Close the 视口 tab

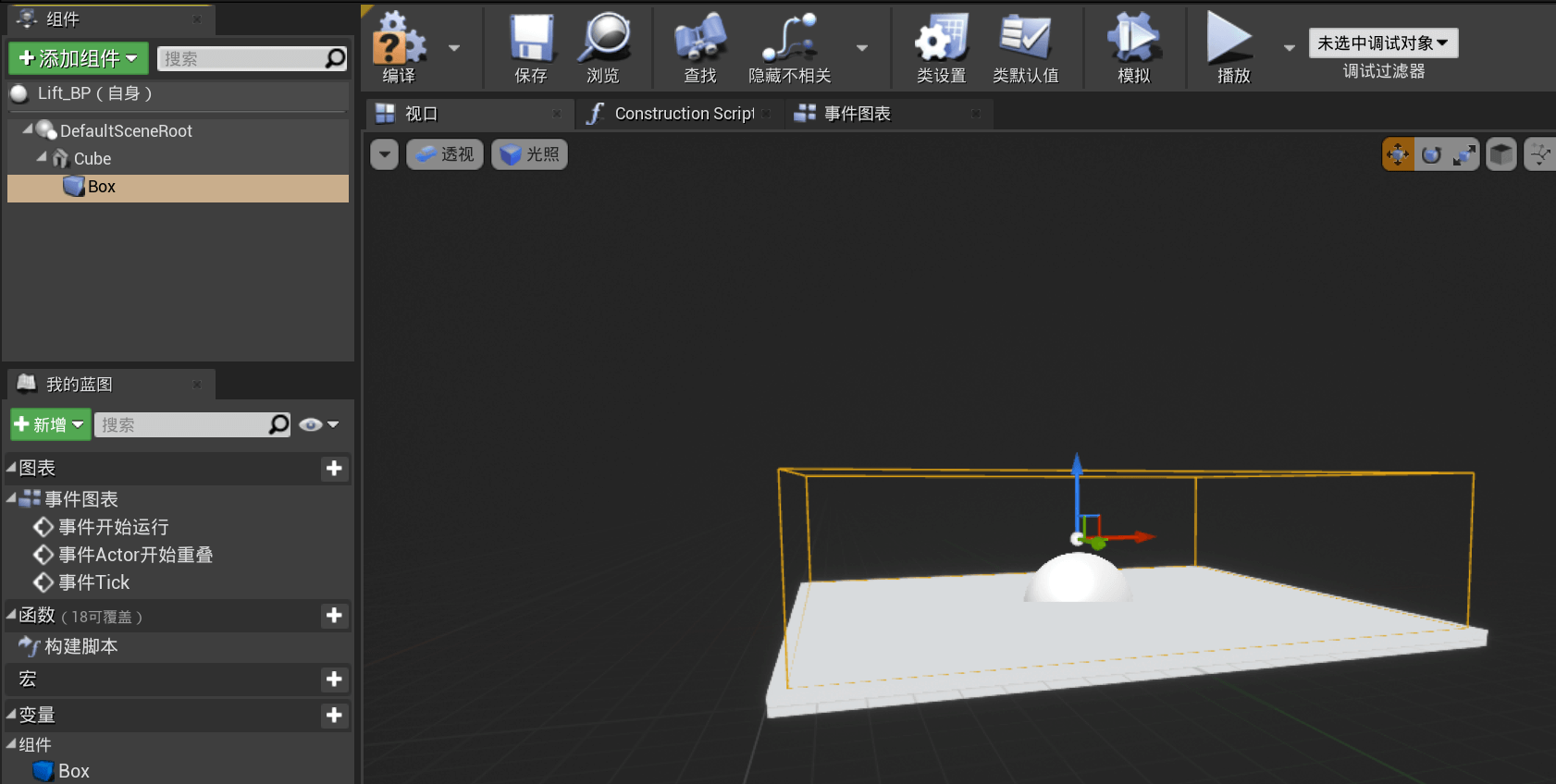(557, 114)
